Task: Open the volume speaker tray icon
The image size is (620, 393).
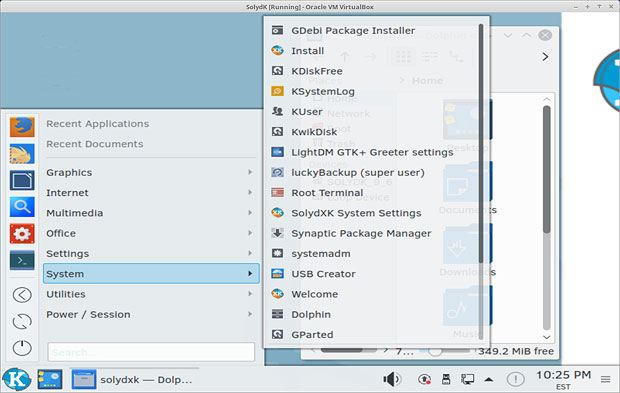Action: 391,379
